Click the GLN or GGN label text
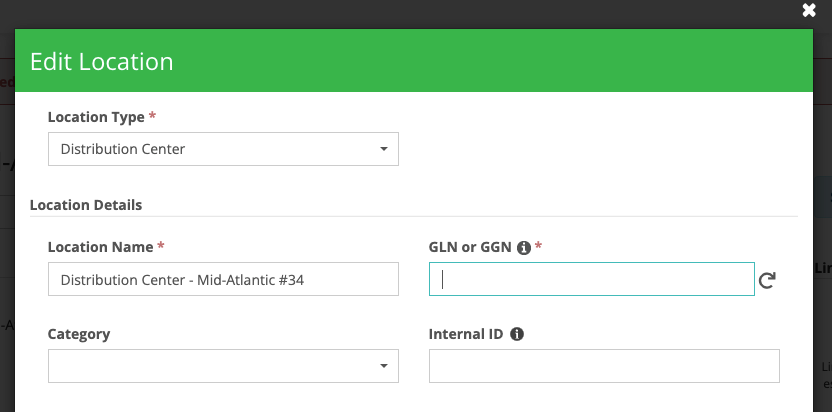Image resolution: width=832 pixels, height=412 pixels. point(471,247)
